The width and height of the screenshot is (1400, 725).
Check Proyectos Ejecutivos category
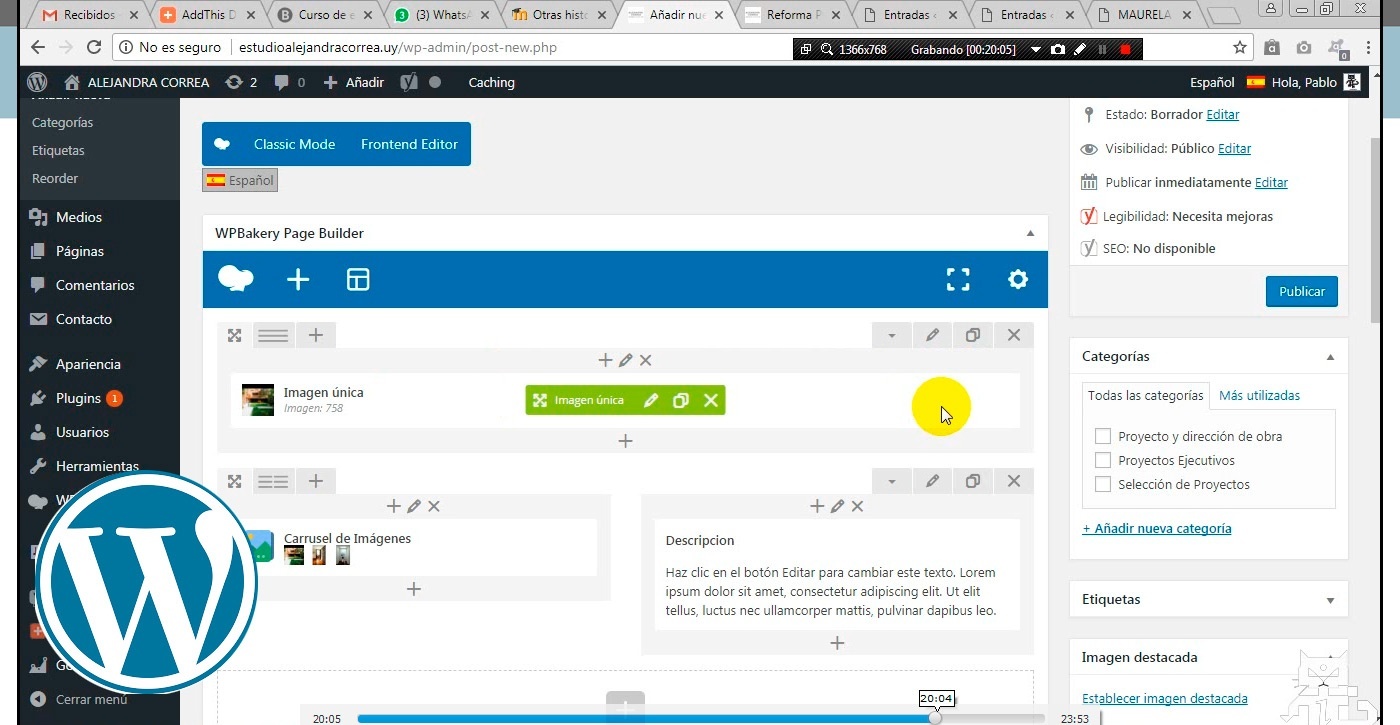click(x=1103, y=460)
